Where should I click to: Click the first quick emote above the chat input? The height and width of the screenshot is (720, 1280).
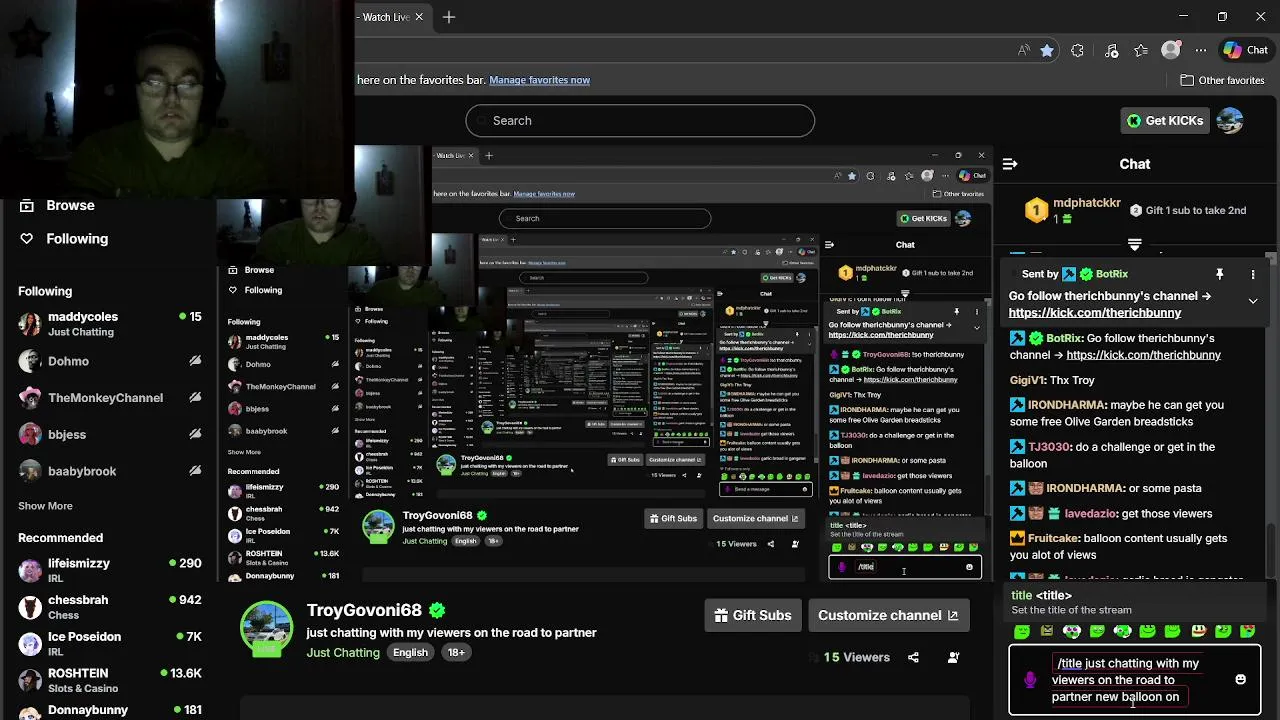point(1021,632)
